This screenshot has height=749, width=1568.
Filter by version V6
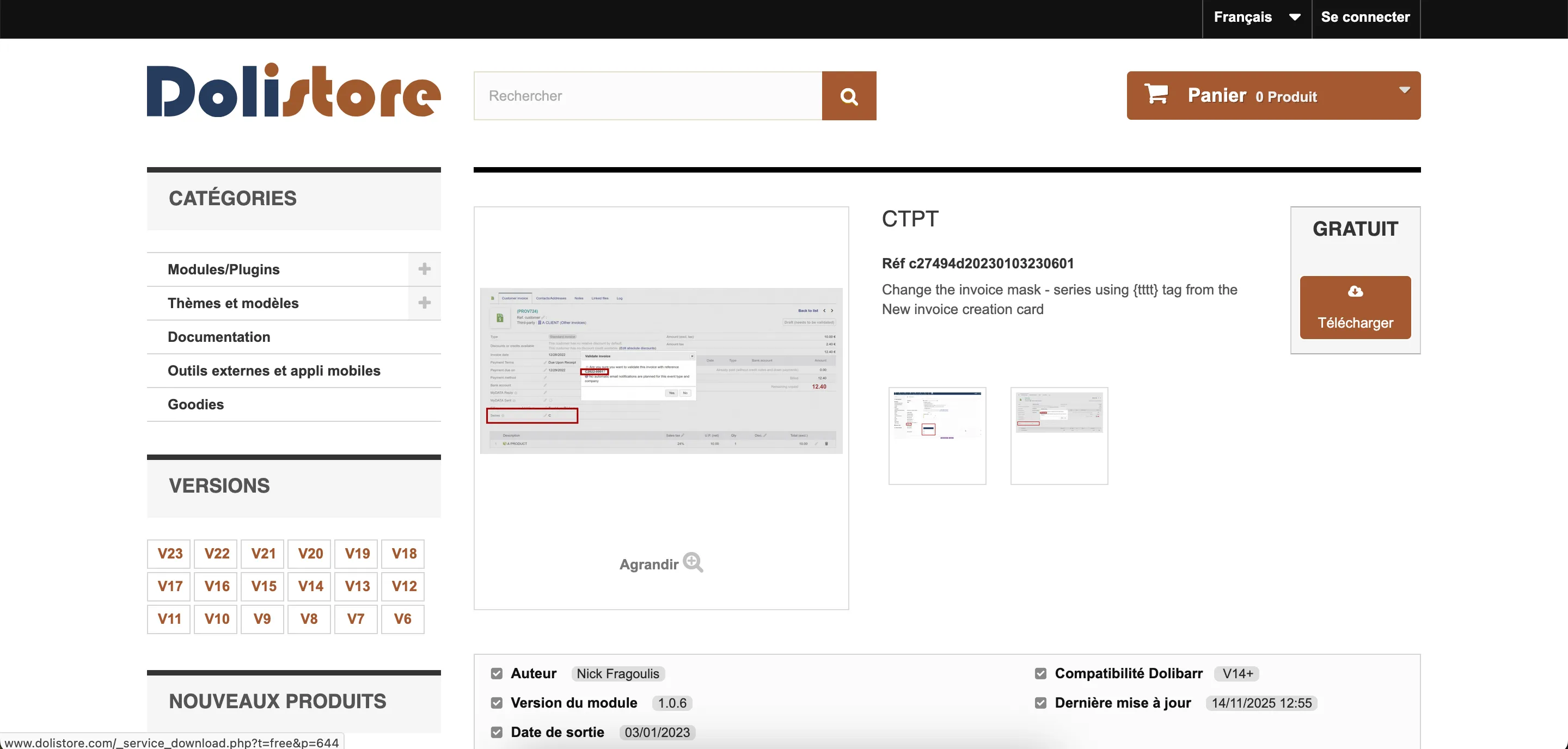(403, 619)
